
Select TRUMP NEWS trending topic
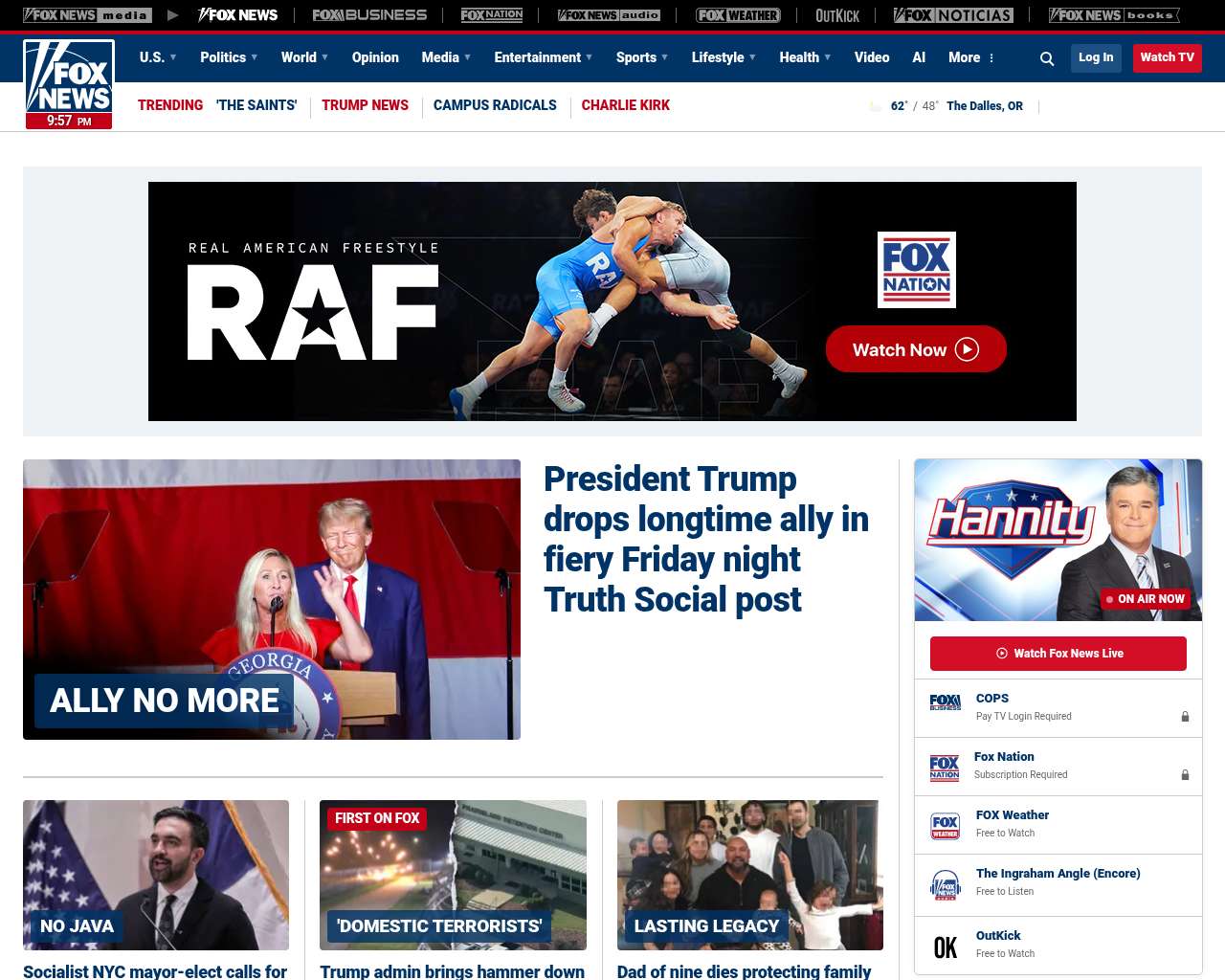coord(365,105)
